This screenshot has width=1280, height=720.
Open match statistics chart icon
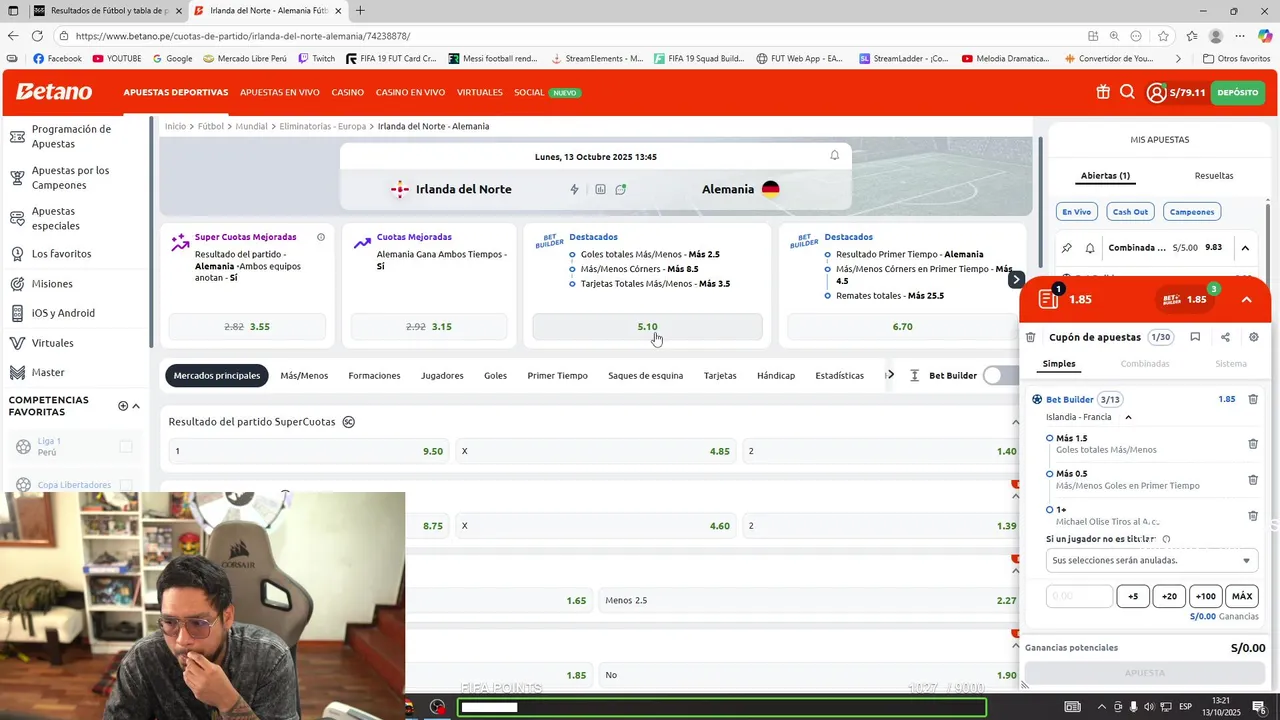click(600, 189)
